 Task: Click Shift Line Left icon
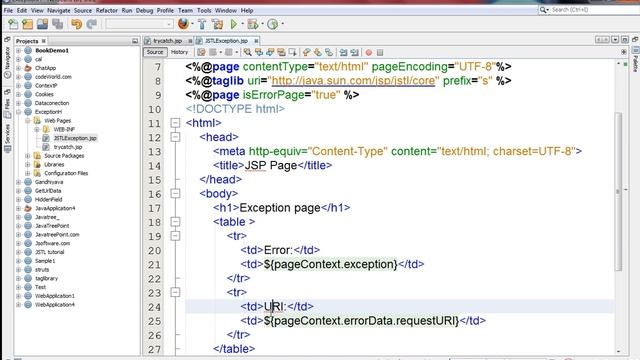(x=343, y=52)
